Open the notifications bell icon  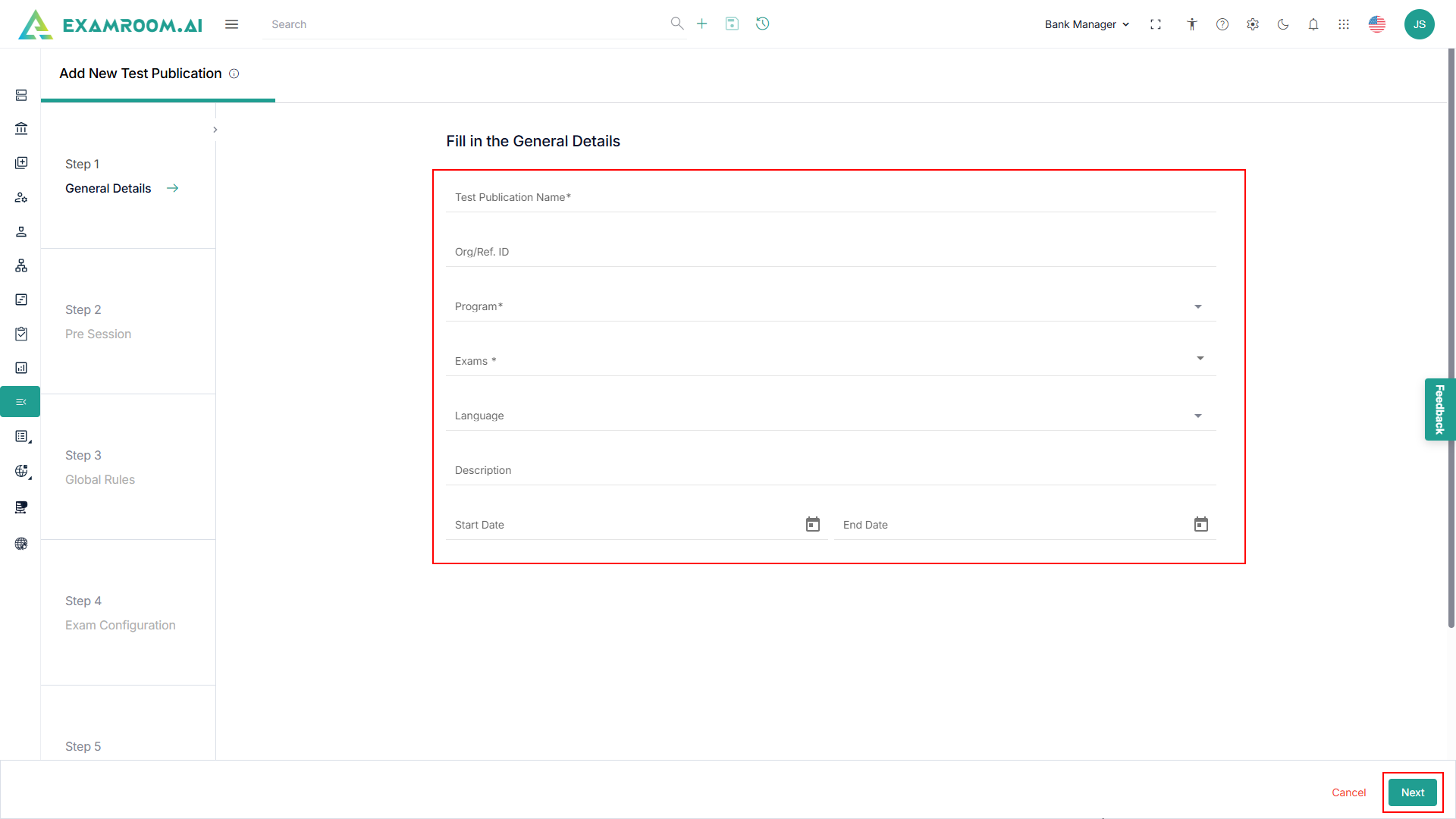(x=1313, y=24)
